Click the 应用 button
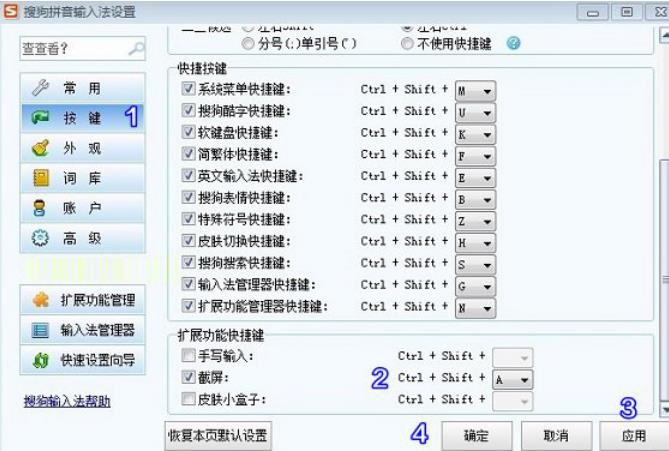The height and width of the screenshot is (451, 669). coord(634,436)
